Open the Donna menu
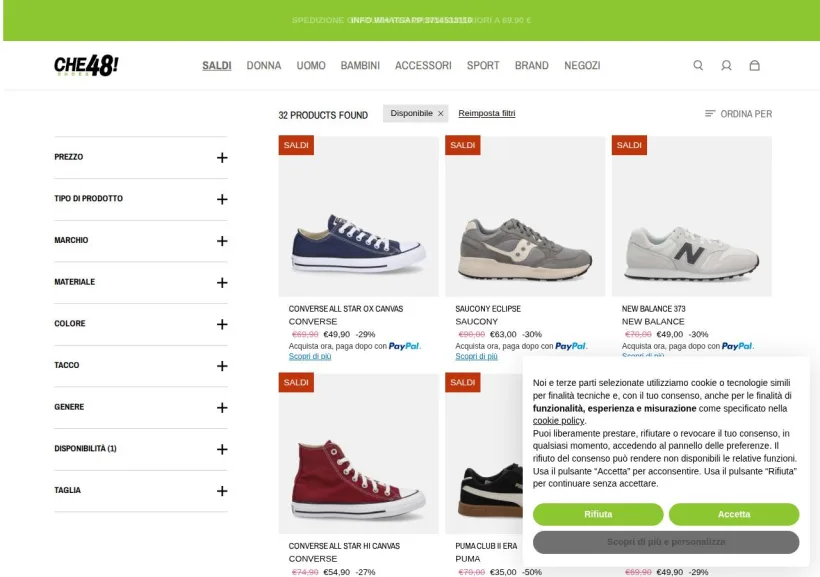820x577 pixels. pyautogui.click(x=264, y=65)
